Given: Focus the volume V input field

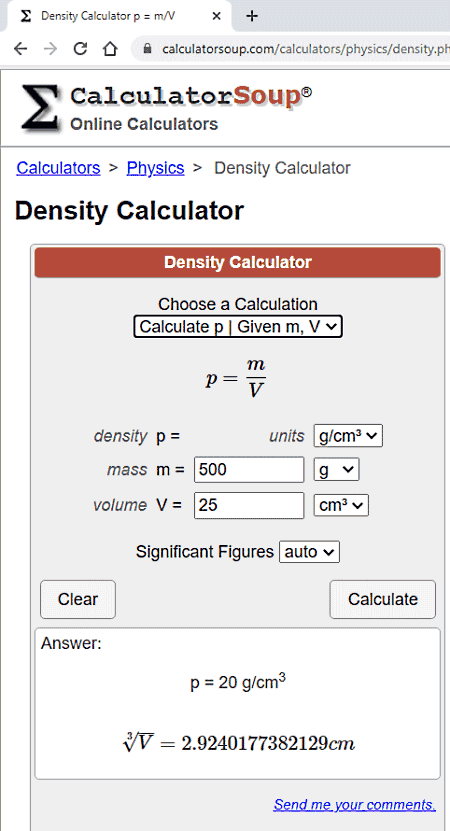Looking at the screenshot, I should tap(249, 505).
